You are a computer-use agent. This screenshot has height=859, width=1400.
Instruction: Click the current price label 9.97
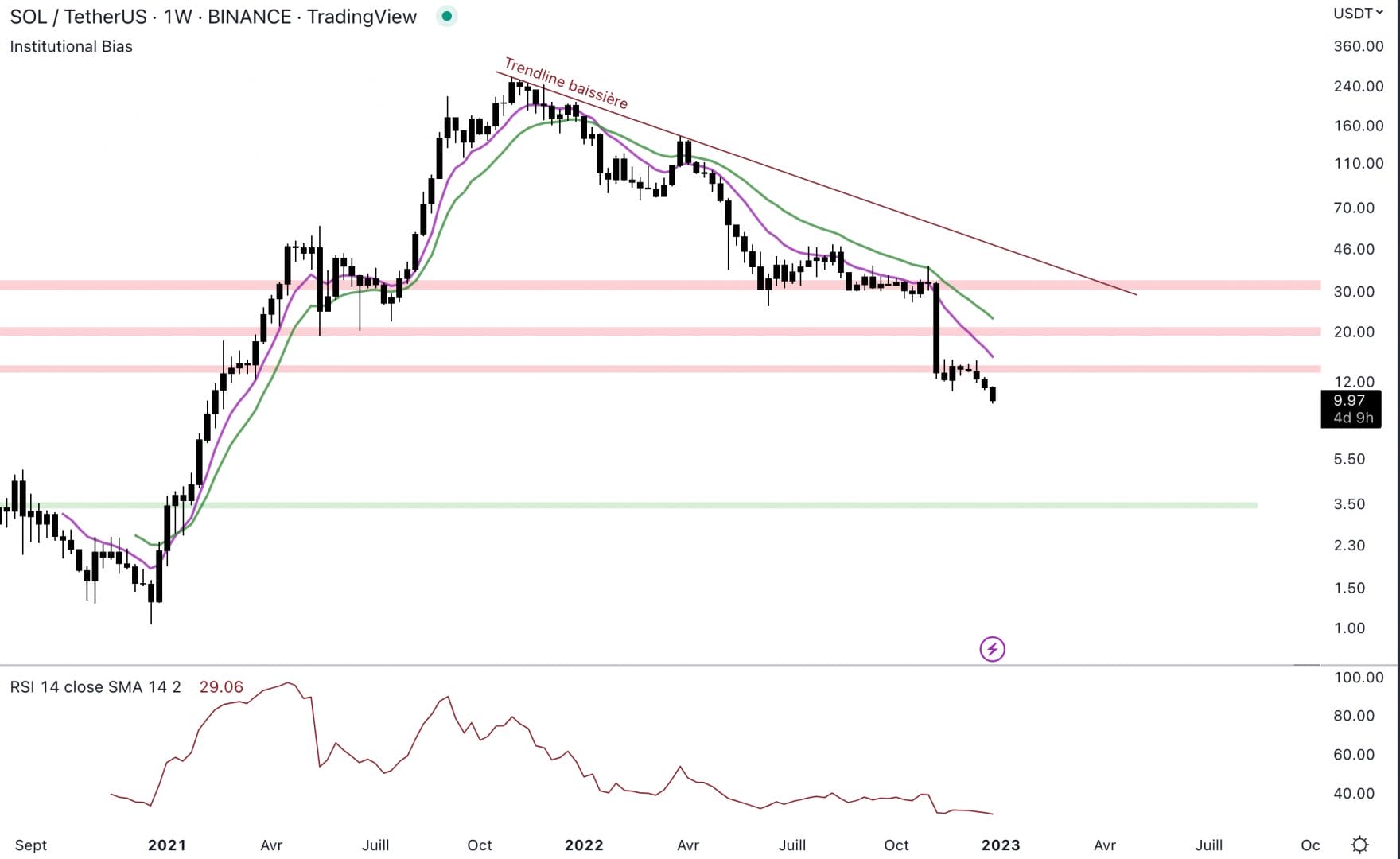pyautogui.click(x=1349, y=401)
